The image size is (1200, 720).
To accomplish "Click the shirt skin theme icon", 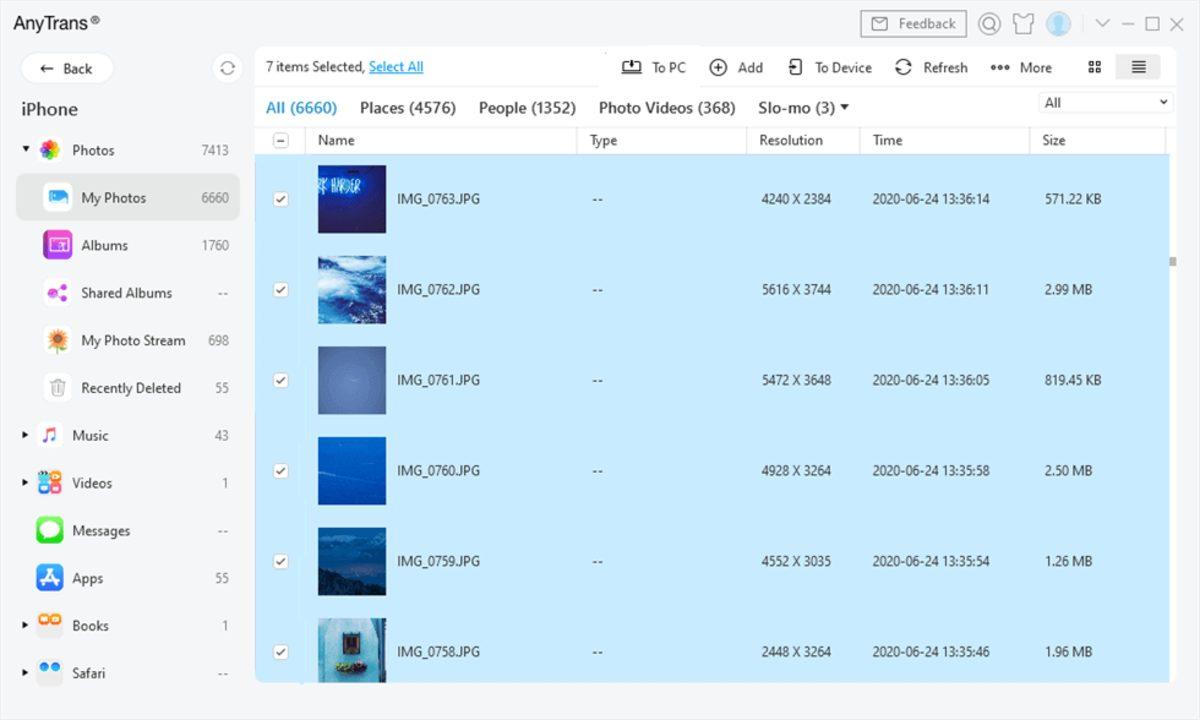I will (x=1023, y=24).
